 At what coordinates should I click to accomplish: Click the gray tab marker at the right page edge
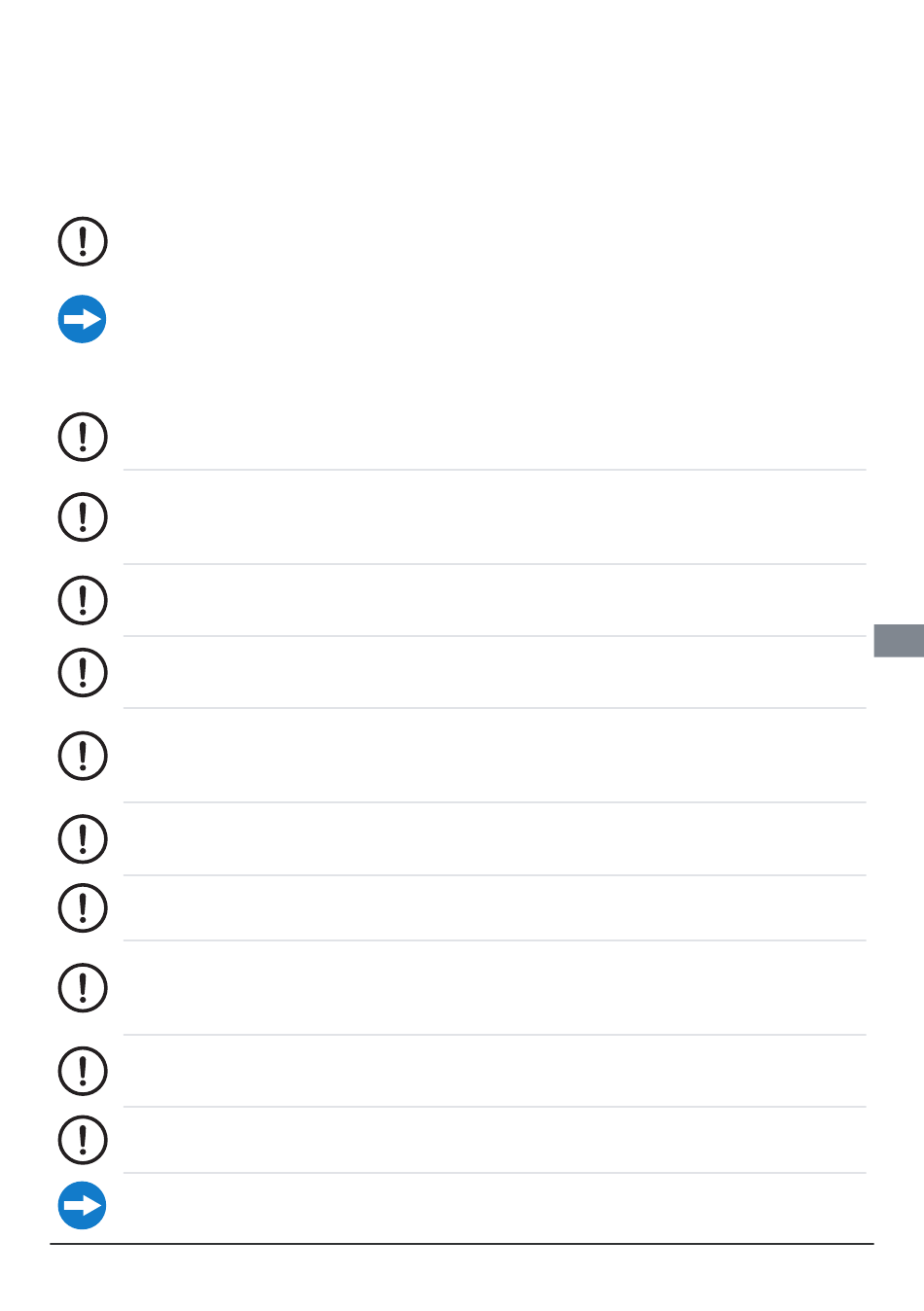(899, 640)
